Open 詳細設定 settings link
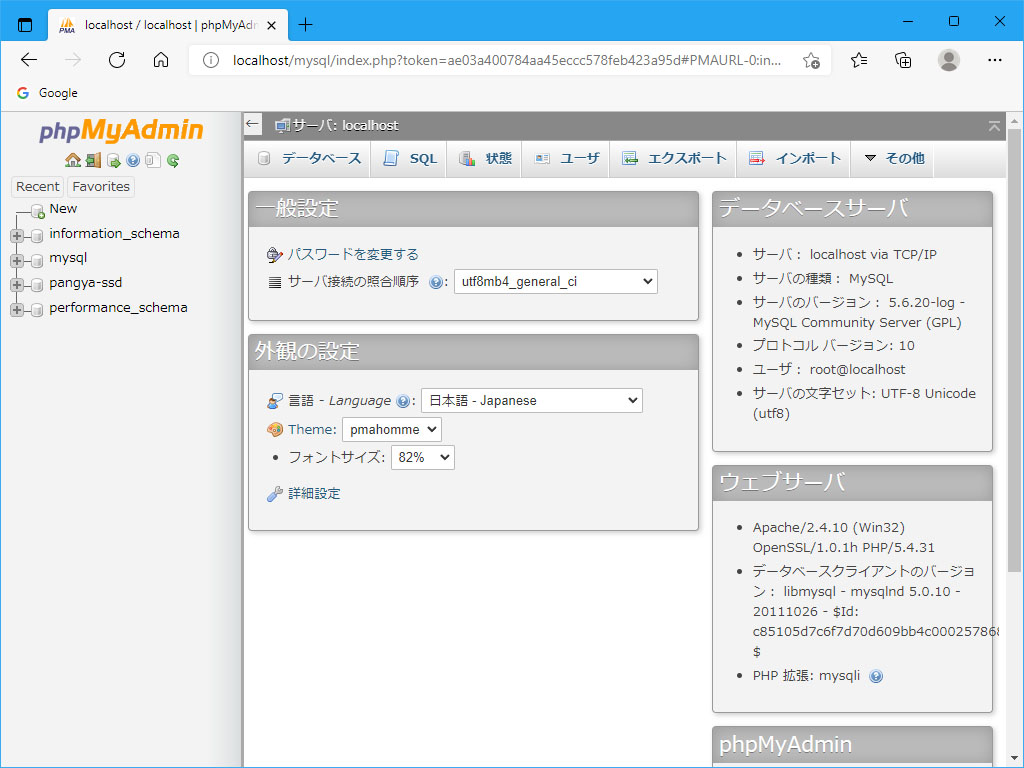1024x768 pixels. (314, 494)
